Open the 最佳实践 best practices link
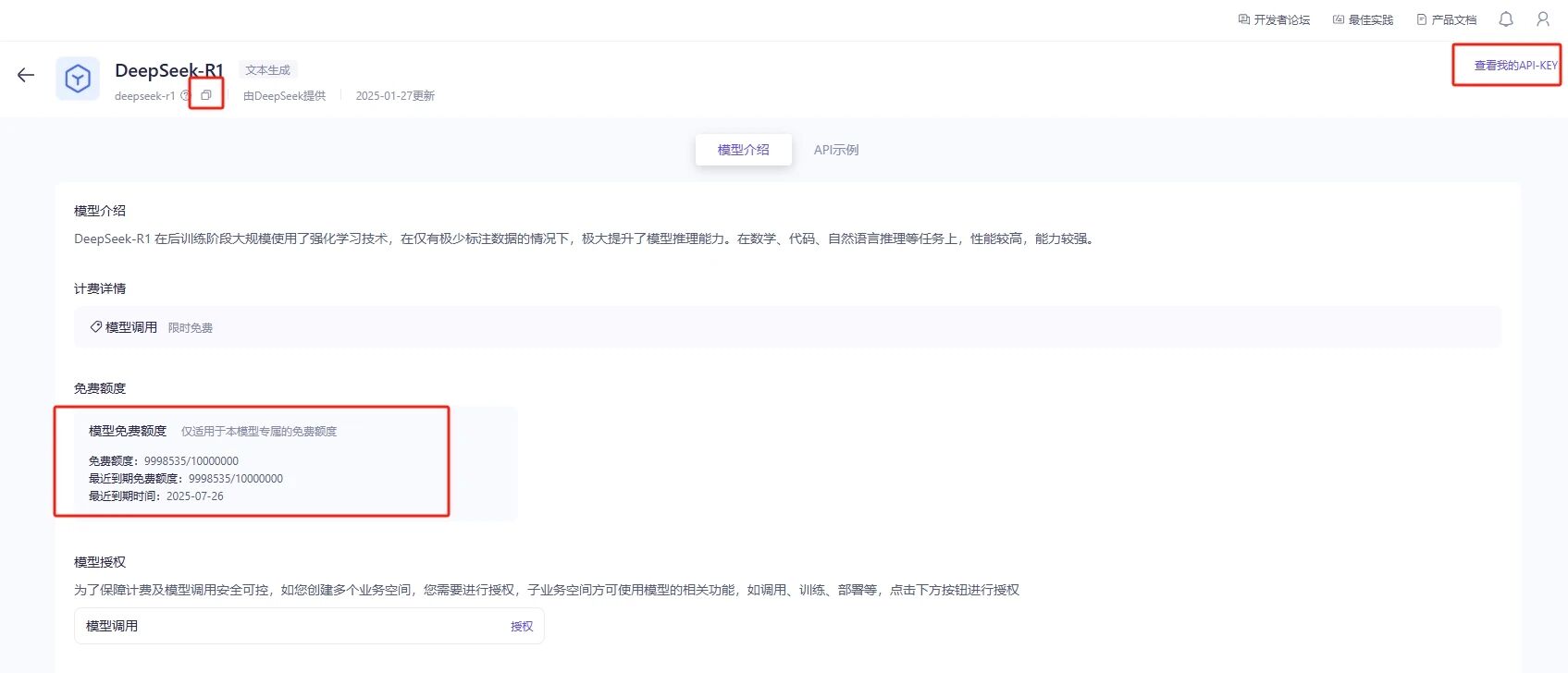1568x673 pixels. (1363, 19)
